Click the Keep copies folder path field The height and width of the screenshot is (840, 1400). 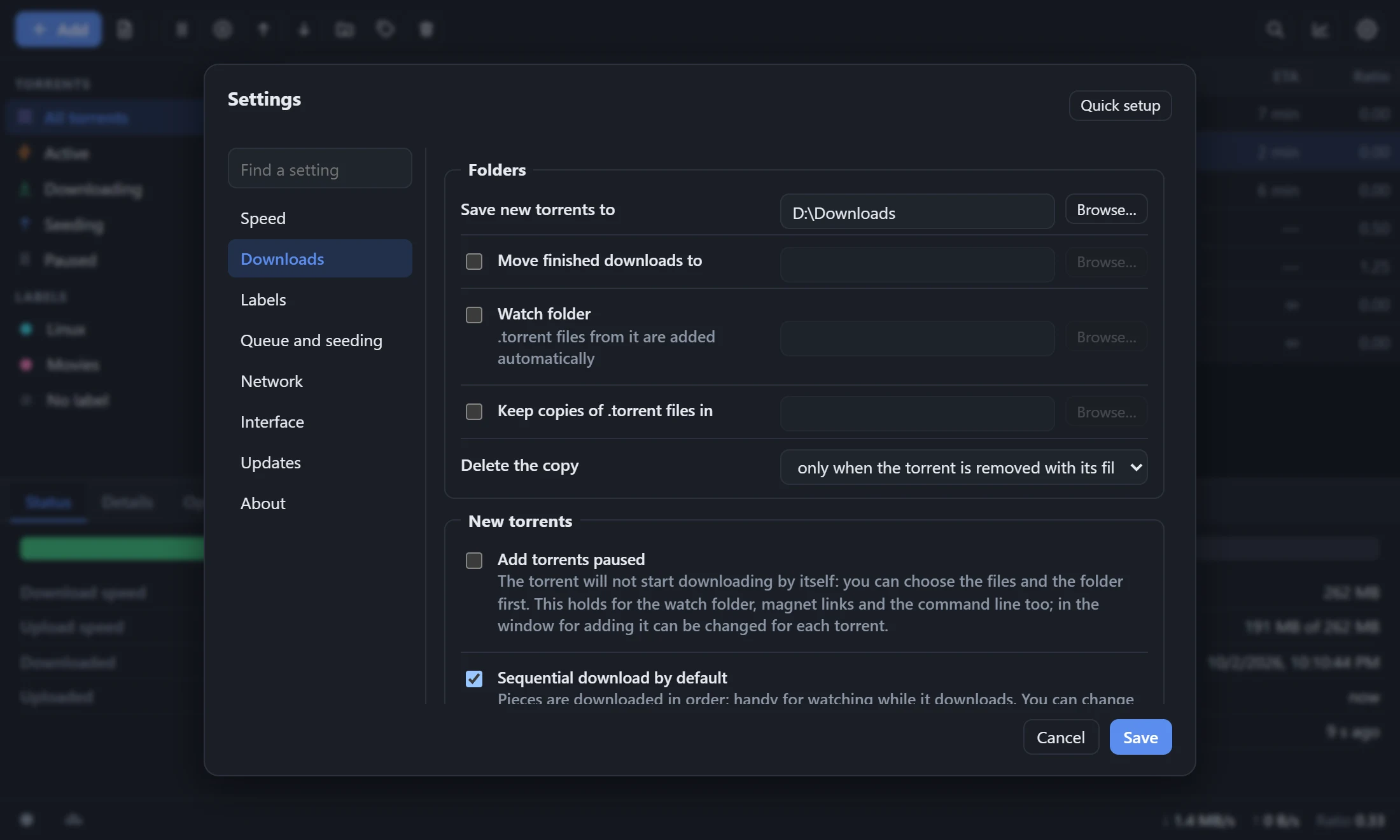917,413
